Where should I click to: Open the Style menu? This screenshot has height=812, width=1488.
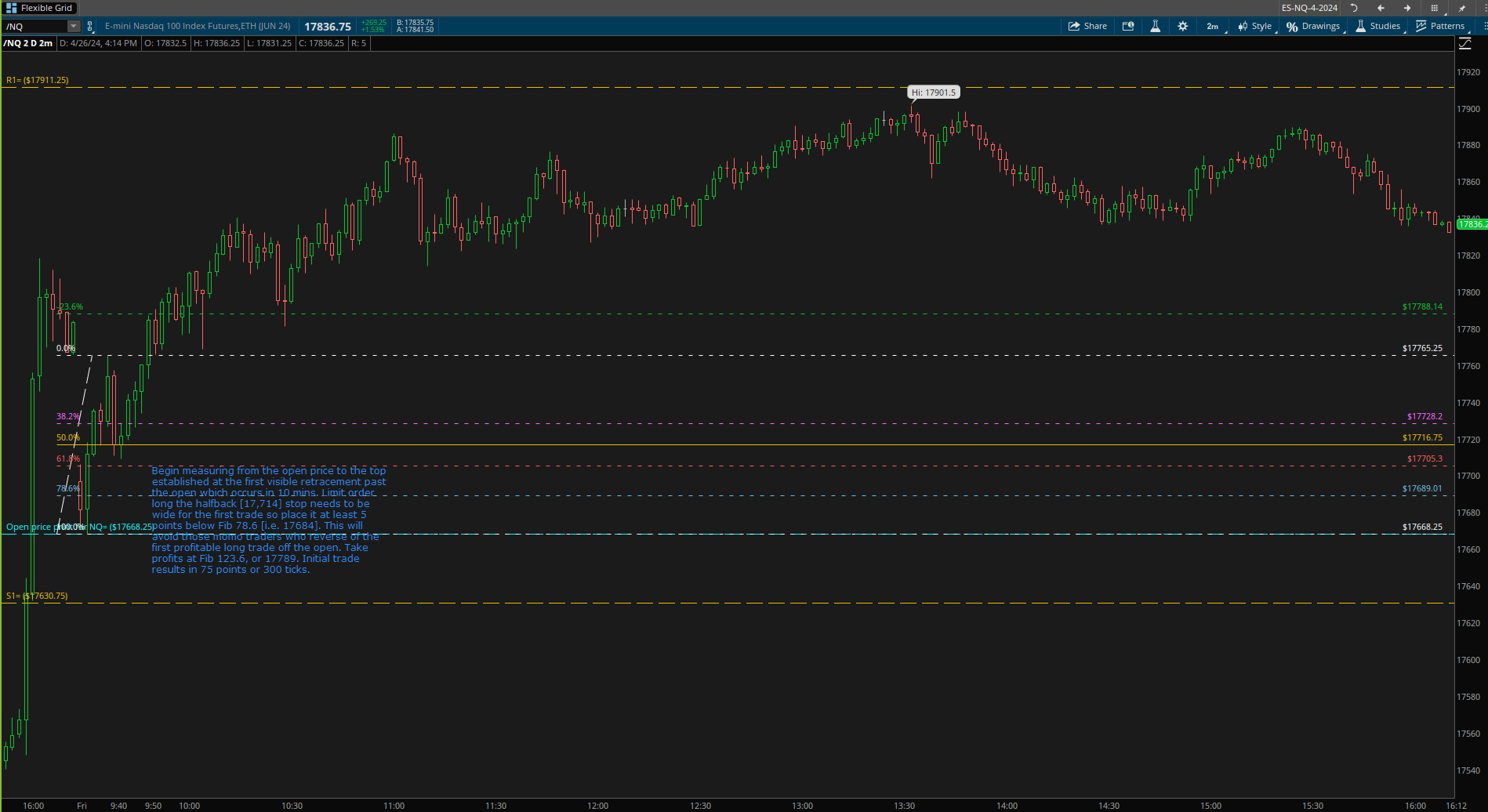(1255, 26)
